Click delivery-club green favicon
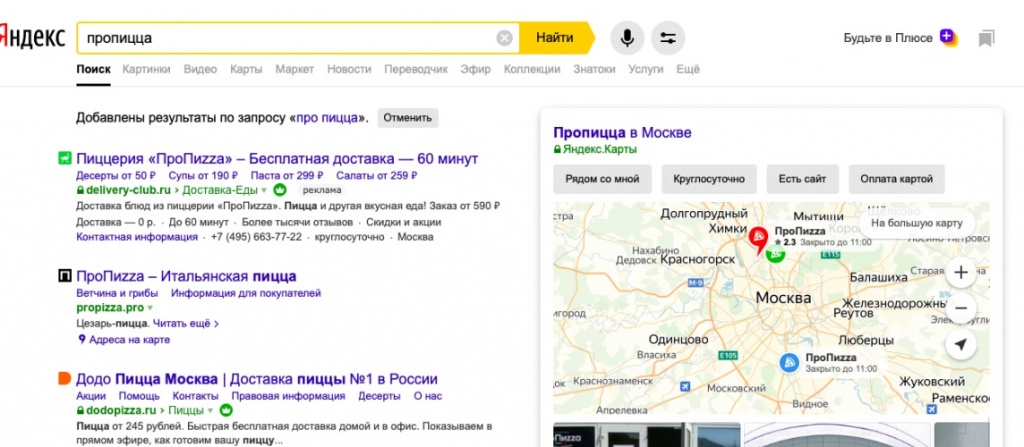 [64, 157]
